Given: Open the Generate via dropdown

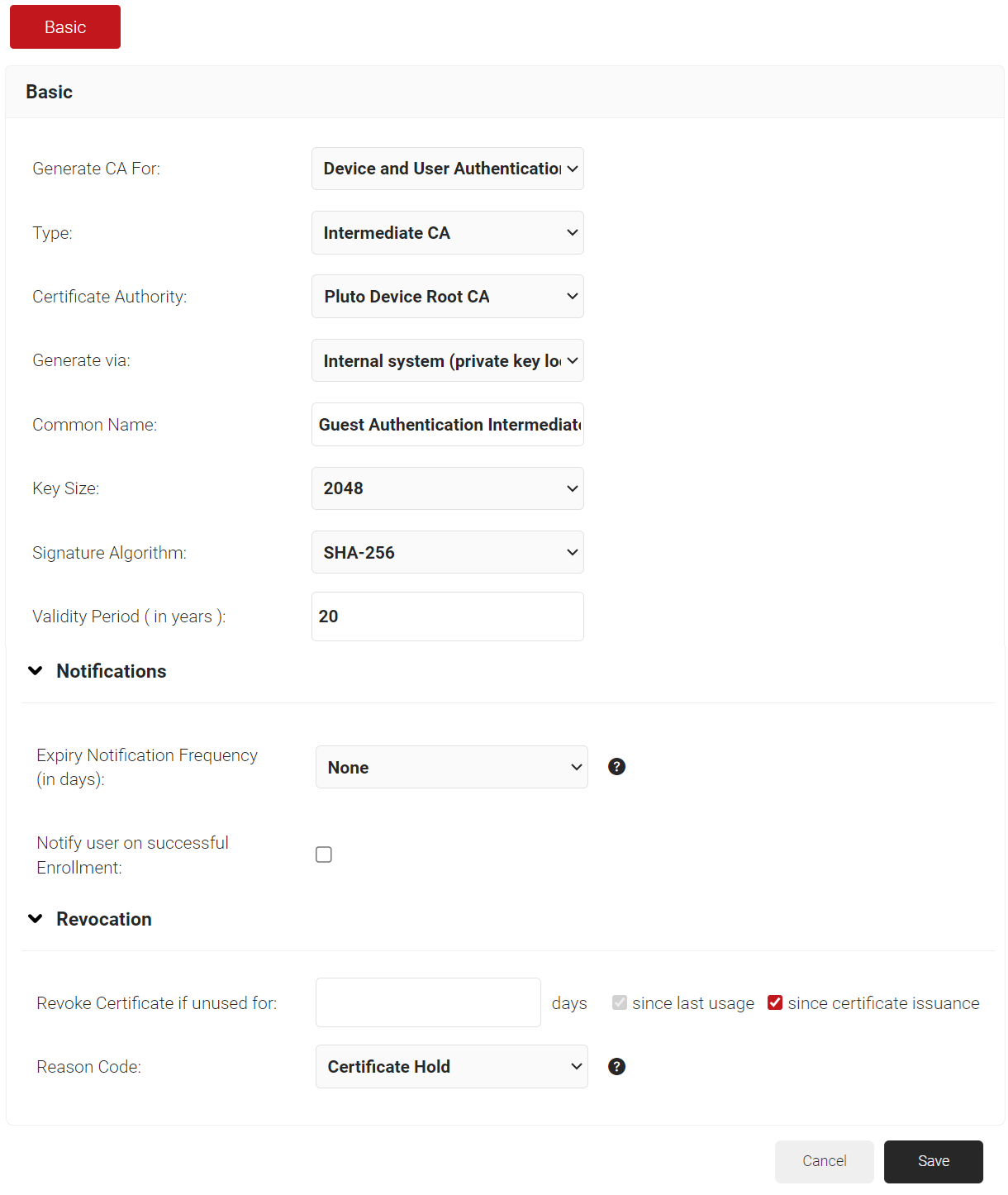Looking at the screenshot, I should [x=447, y=360].
